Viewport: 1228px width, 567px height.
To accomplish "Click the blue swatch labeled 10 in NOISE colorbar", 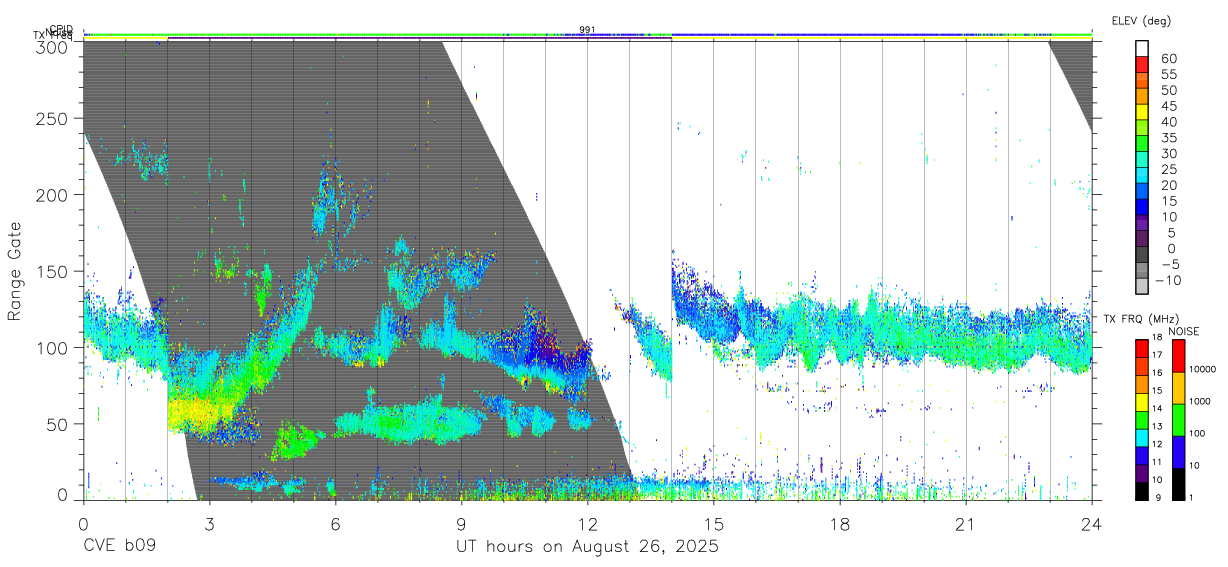I will pos(1177,452).
